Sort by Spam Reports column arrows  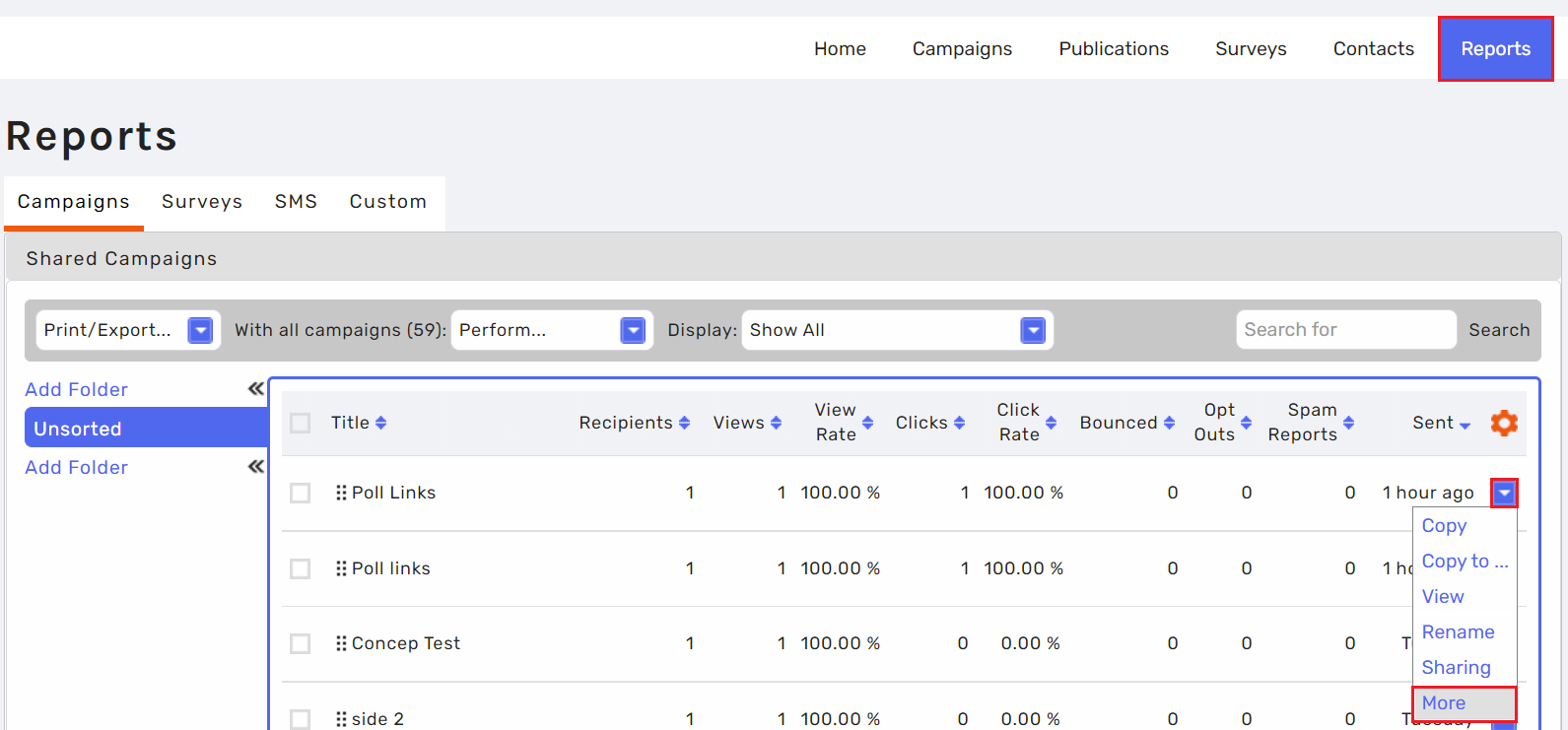coord(1348,423)
